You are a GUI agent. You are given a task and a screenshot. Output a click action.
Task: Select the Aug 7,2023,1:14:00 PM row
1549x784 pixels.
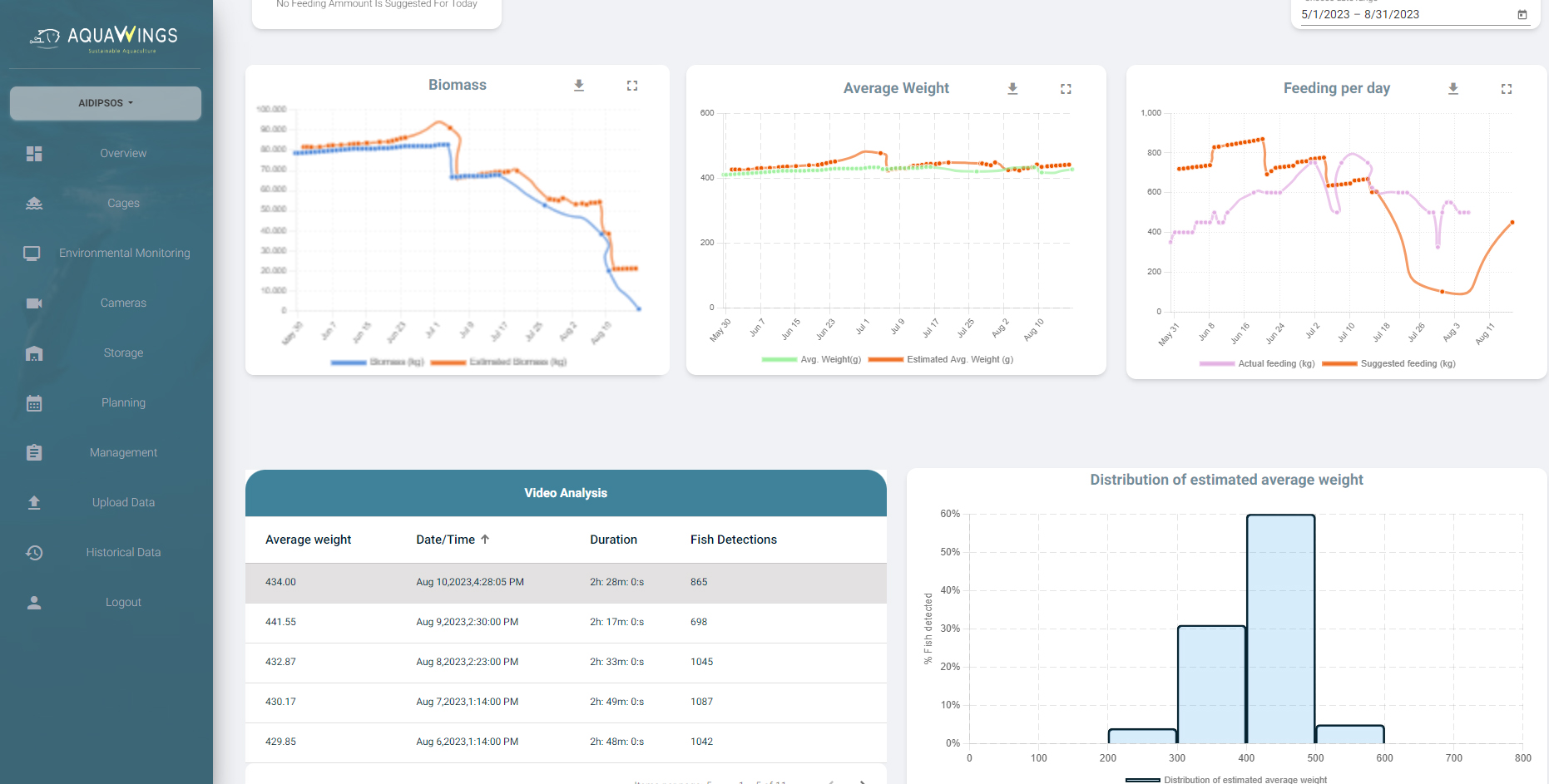click(566, 703)
